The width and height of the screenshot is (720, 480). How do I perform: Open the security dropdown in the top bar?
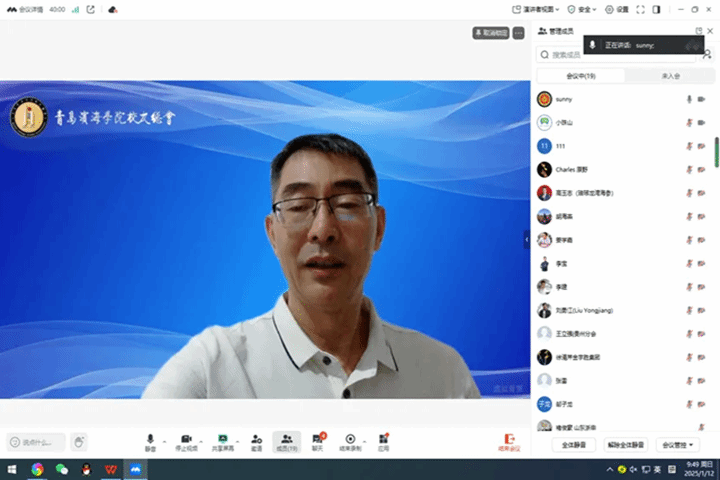[582, 9]
